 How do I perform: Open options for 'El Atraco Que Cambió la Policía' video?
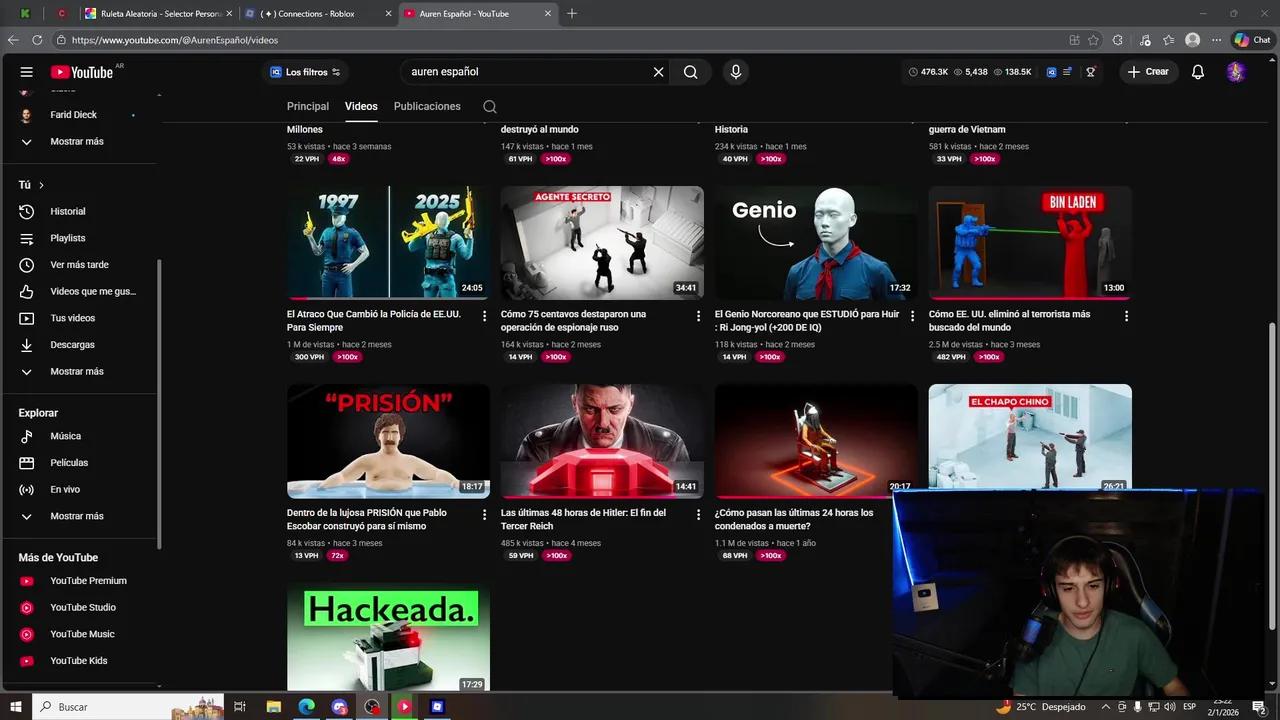click(x=485, y=316)
